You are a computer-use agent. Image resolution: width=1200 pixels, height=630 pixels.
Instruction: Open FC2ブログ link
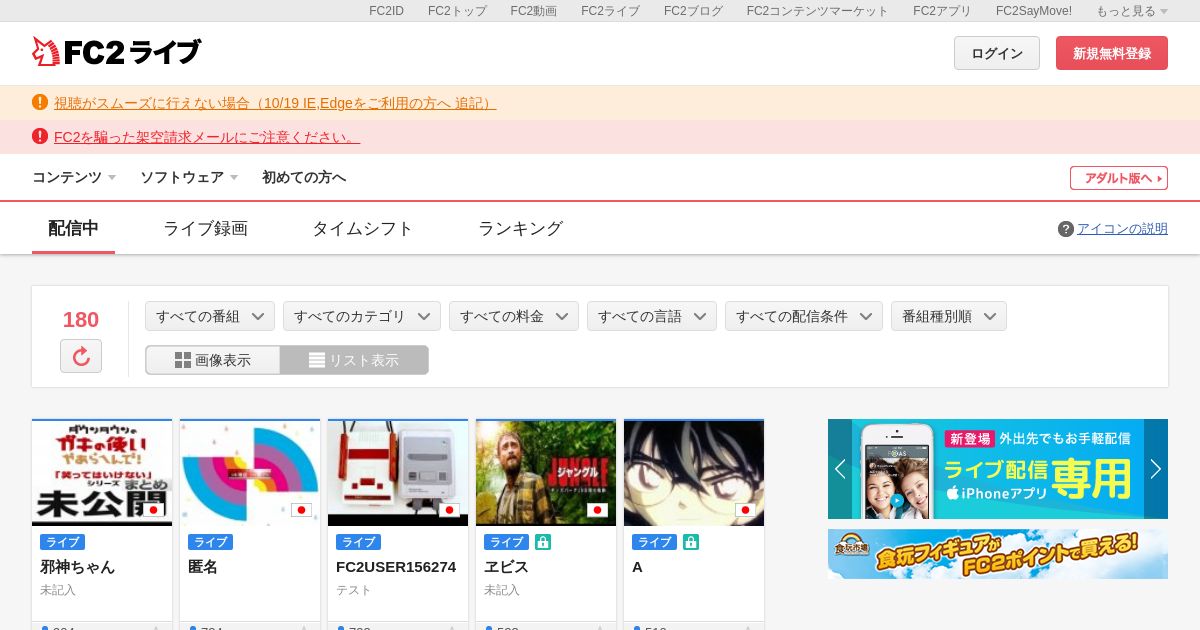tap(693, 11)
